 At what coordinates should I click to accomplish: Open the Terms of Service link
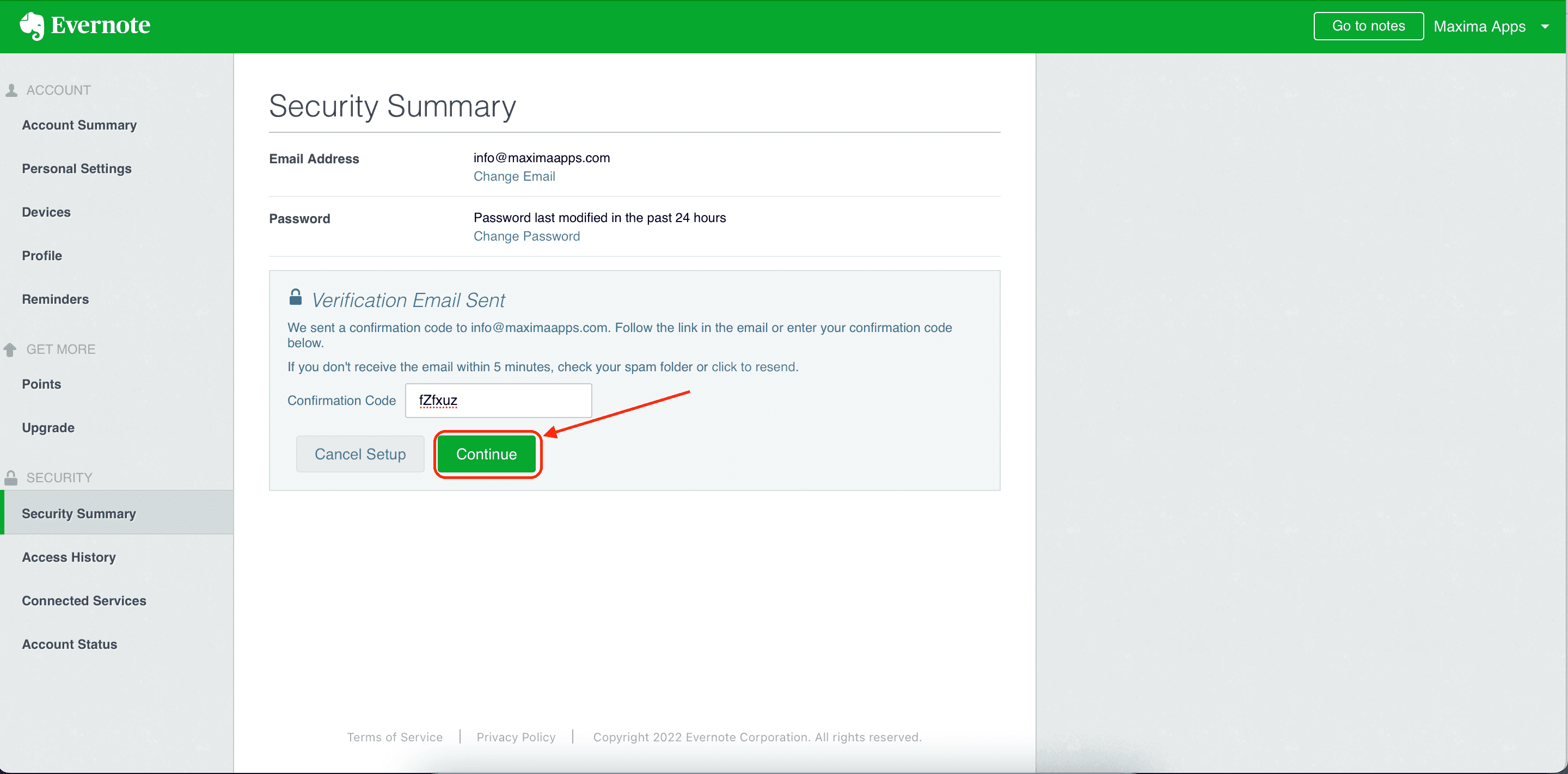click(x=394, y=737)
